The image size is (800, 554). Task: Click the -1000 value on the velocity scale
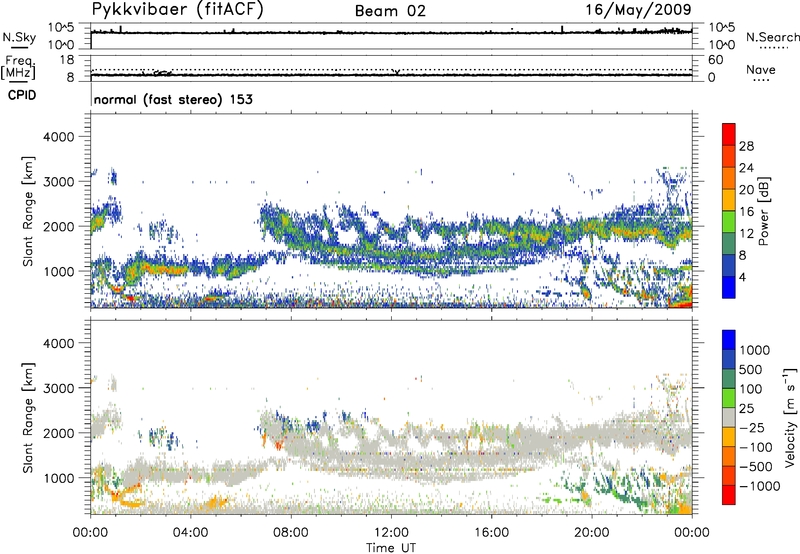[760, 486]
